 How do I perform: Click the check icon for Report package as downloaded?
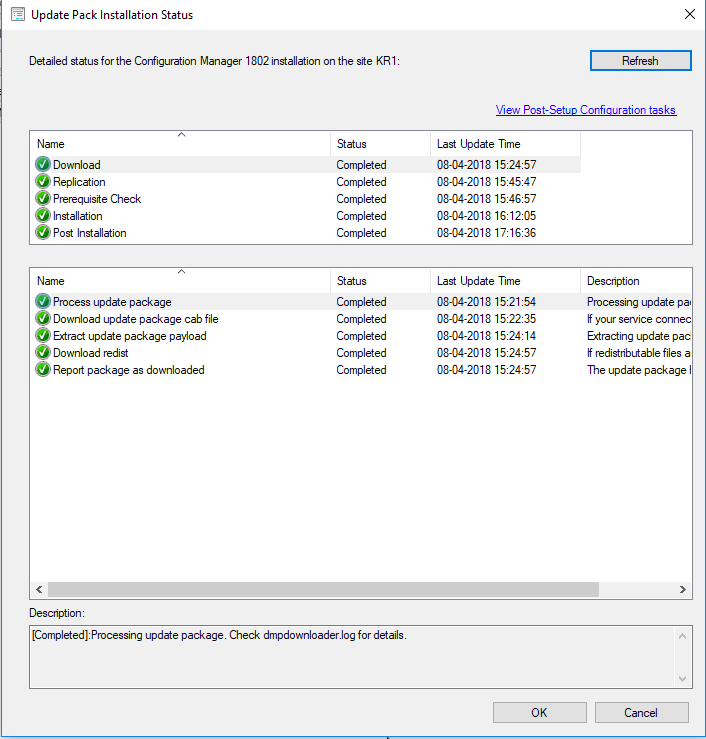click(x=43, y=370)
